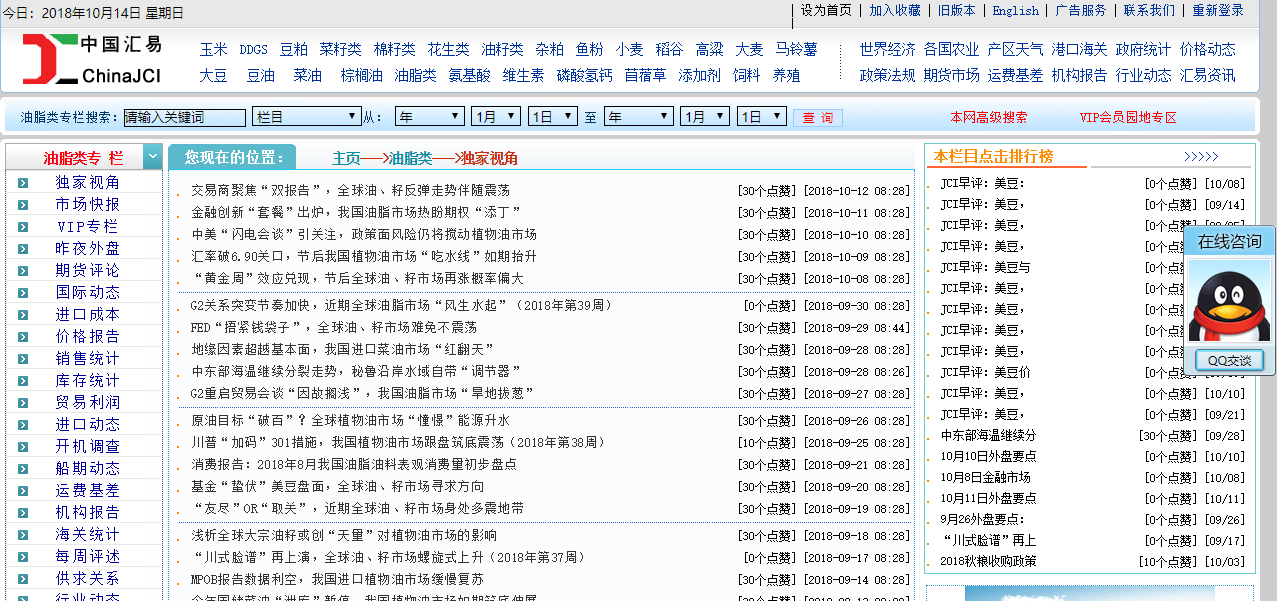1277x601 pixels.
Task: Open the start day 1日 dropdown
Action: point(552,117)
